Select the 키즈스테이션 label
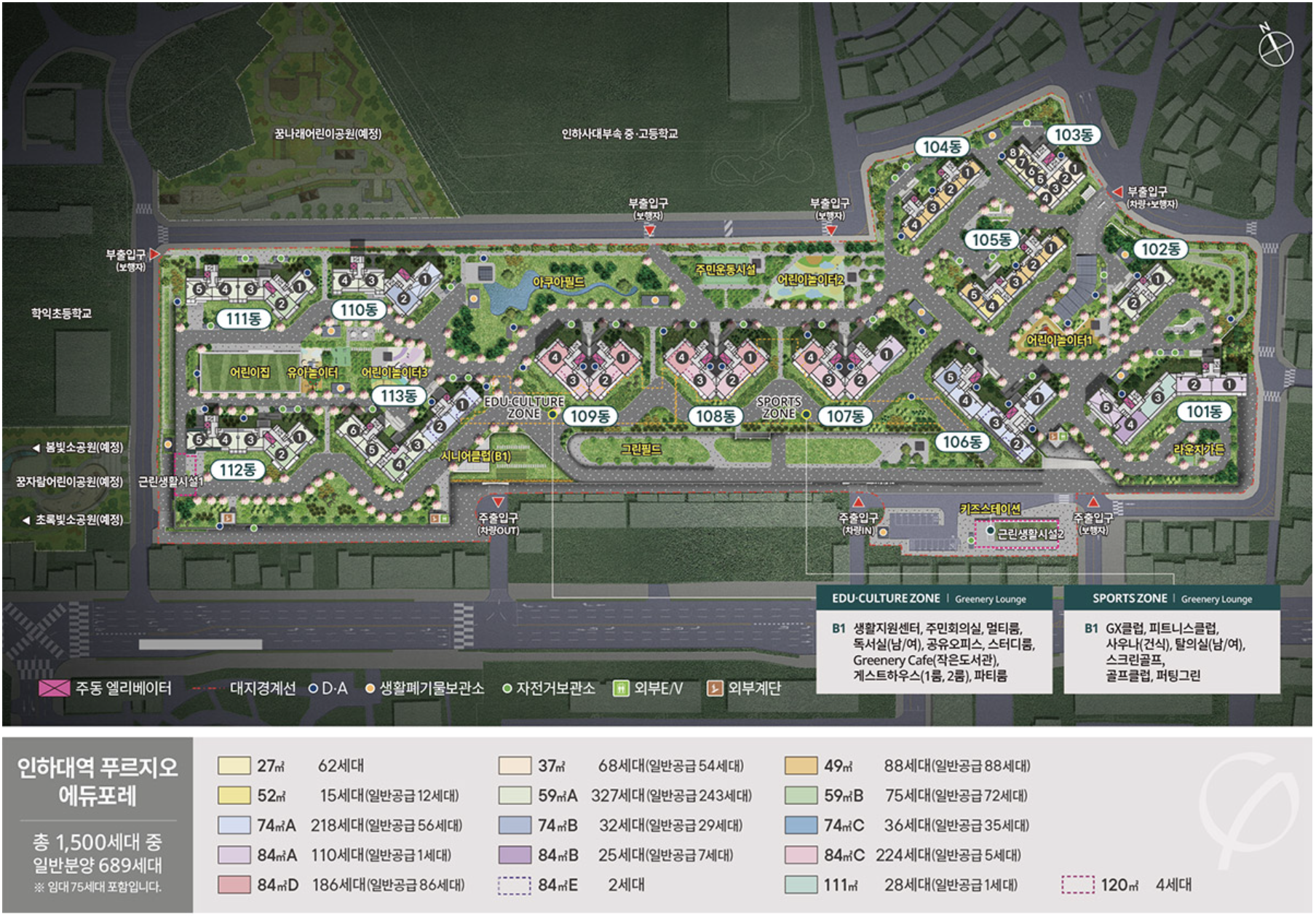The image size is (1316, 917). point(991,509)
